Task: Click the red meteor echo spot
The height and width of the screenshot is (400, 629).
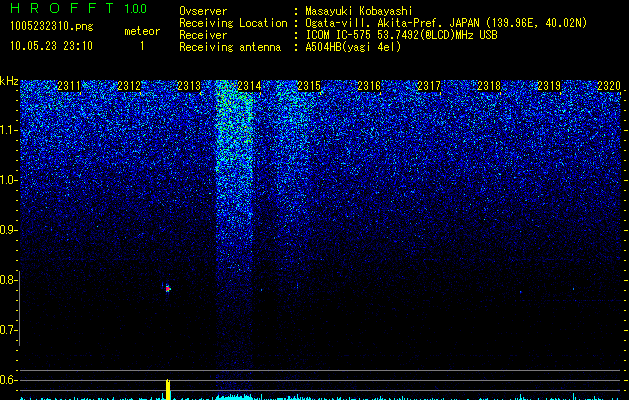Action: tap(168, 288)
